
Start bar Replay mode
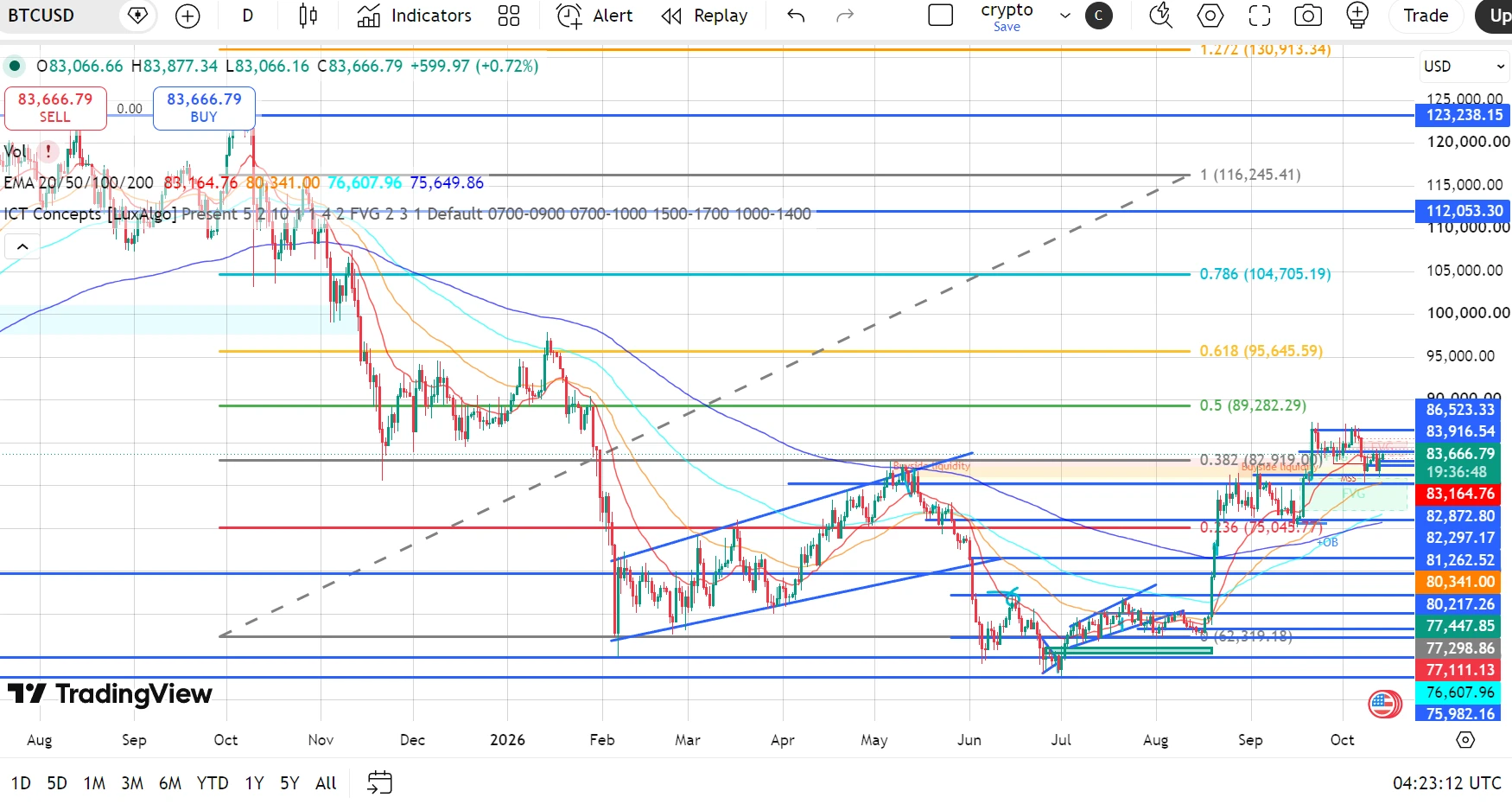(704, 16)
